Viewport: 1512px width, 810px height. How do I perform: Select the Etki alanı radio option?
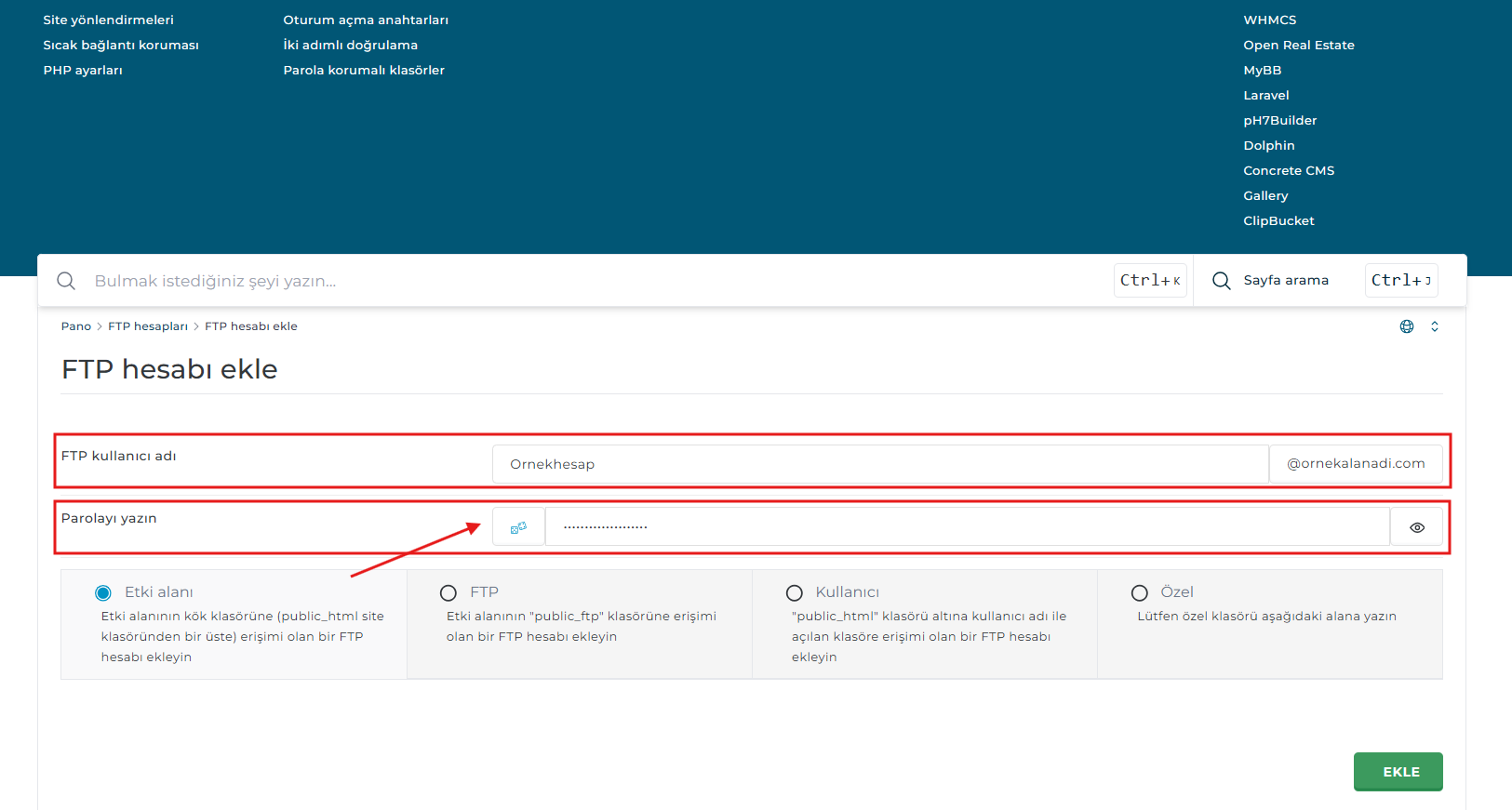coord(103,593)
